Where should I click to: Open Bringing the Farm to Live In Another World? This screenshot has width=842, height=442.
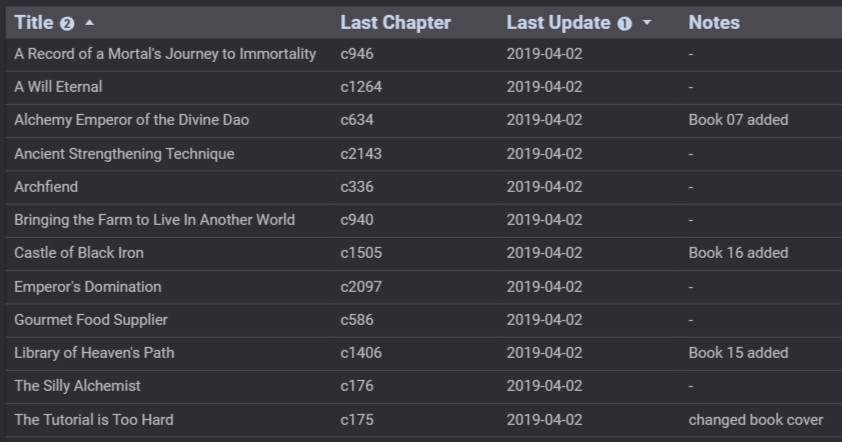[x=155, y=220]
